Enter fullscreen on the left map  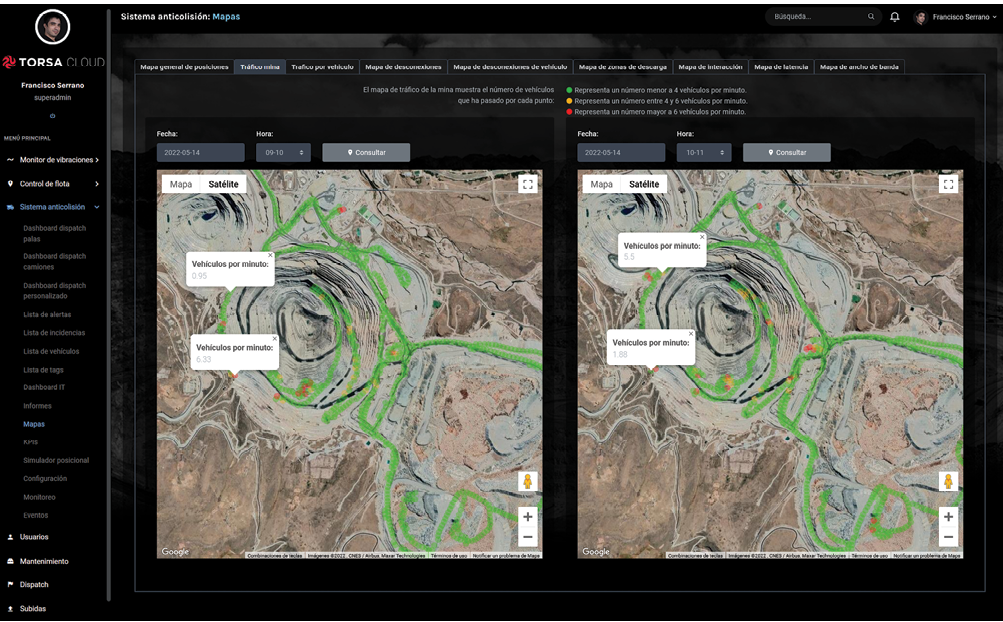click(528, 184)
